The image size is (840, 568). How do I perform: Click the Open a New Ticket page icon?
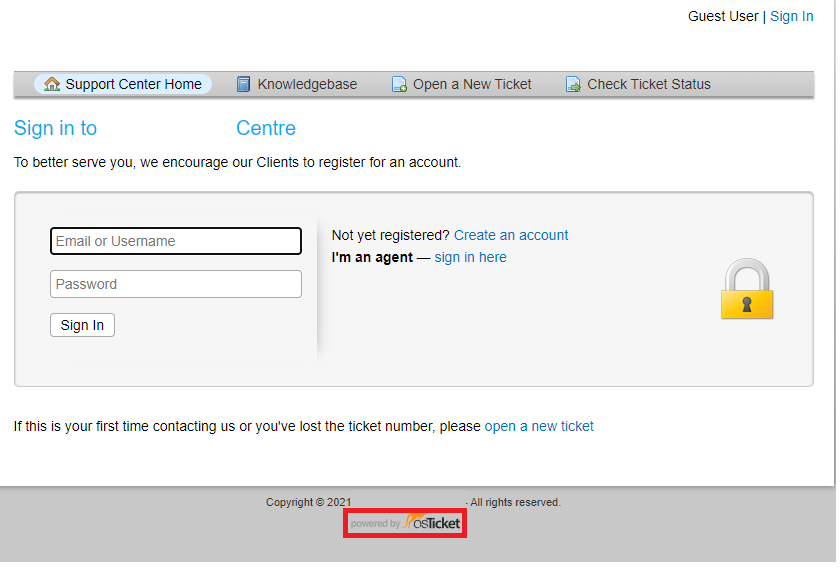pos(399,85)
